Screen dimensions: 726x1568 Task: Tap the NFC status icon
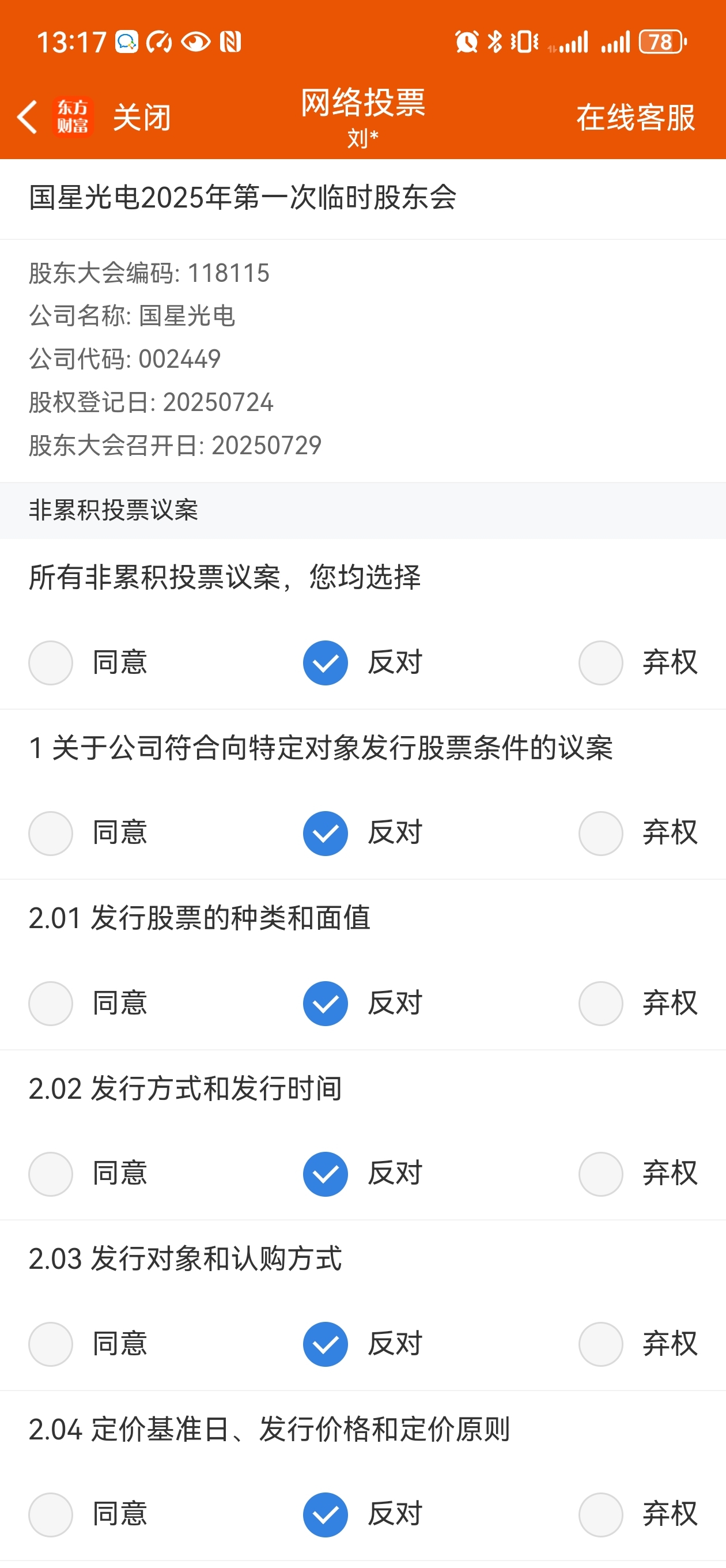230,42
